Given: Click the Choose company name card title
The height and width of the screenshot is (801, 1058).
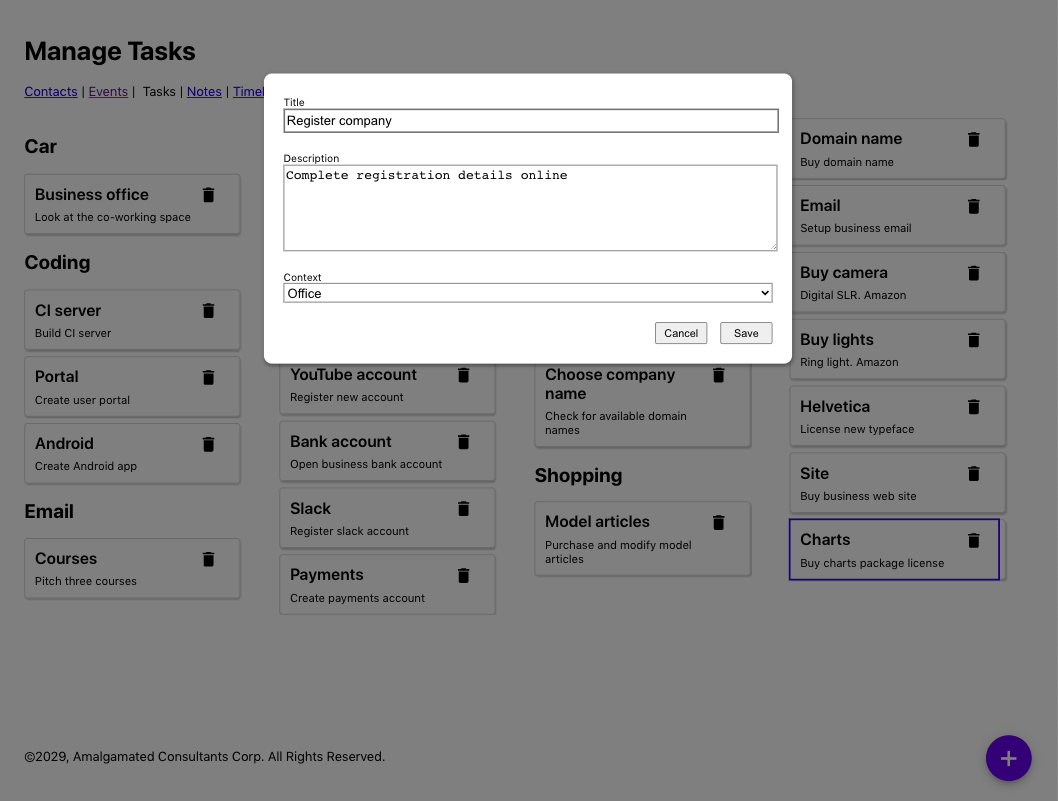Looking at the screenshot, I should [x=610, y=384].
